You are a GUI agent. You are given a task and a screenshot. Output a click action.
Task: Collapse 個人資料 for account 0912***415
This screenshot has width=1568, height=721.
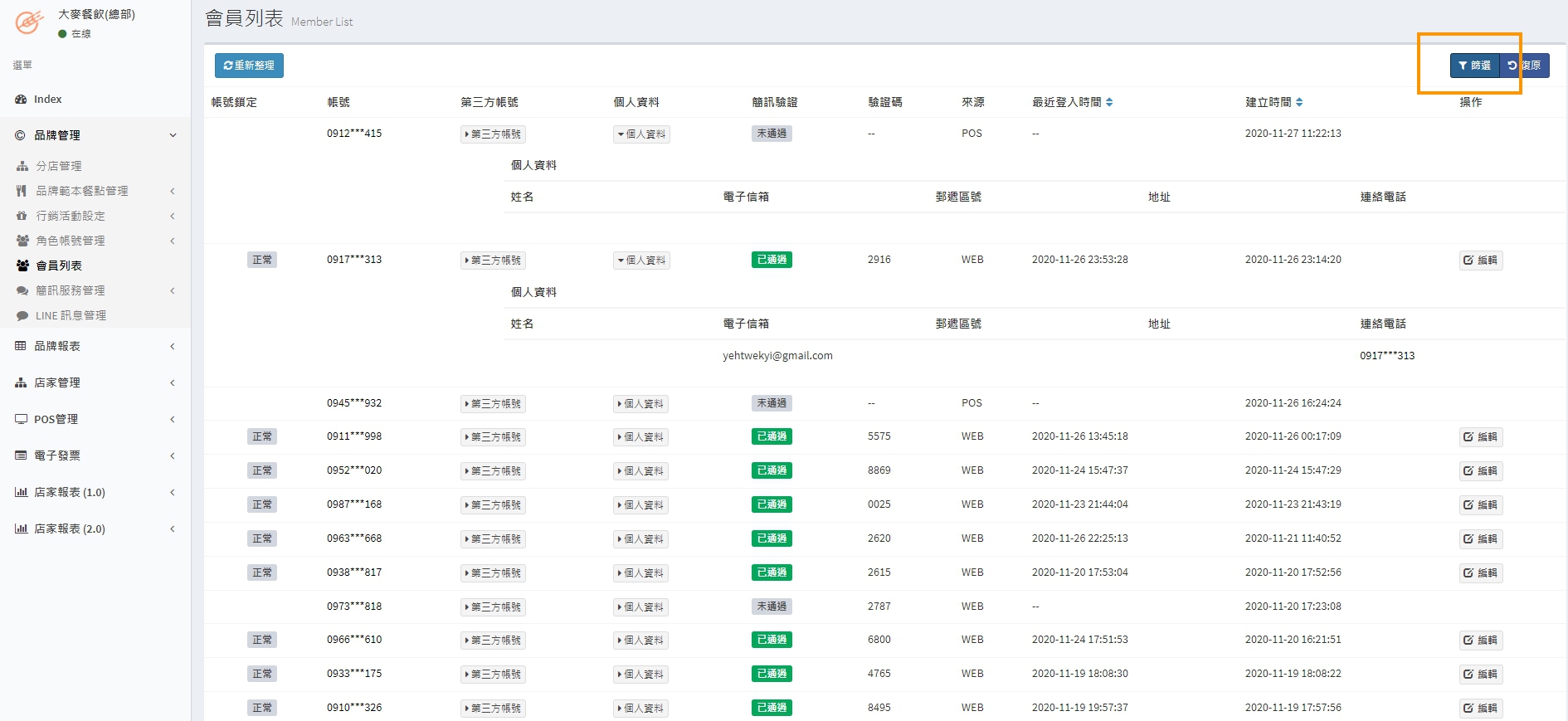pos(641,134)
